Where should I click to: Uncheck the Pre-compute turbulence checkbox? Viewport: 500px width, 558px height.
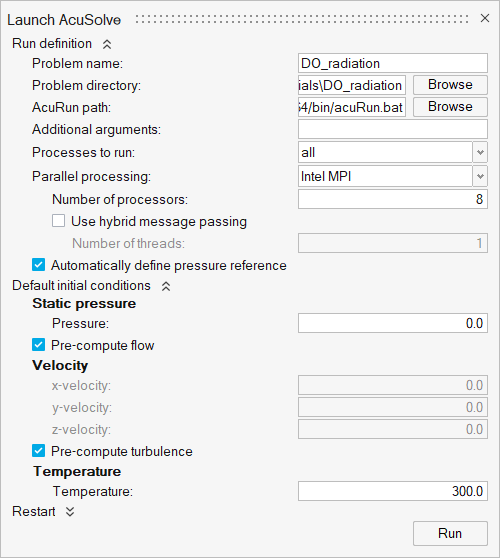pyautogui.click(x=38, y=451)
